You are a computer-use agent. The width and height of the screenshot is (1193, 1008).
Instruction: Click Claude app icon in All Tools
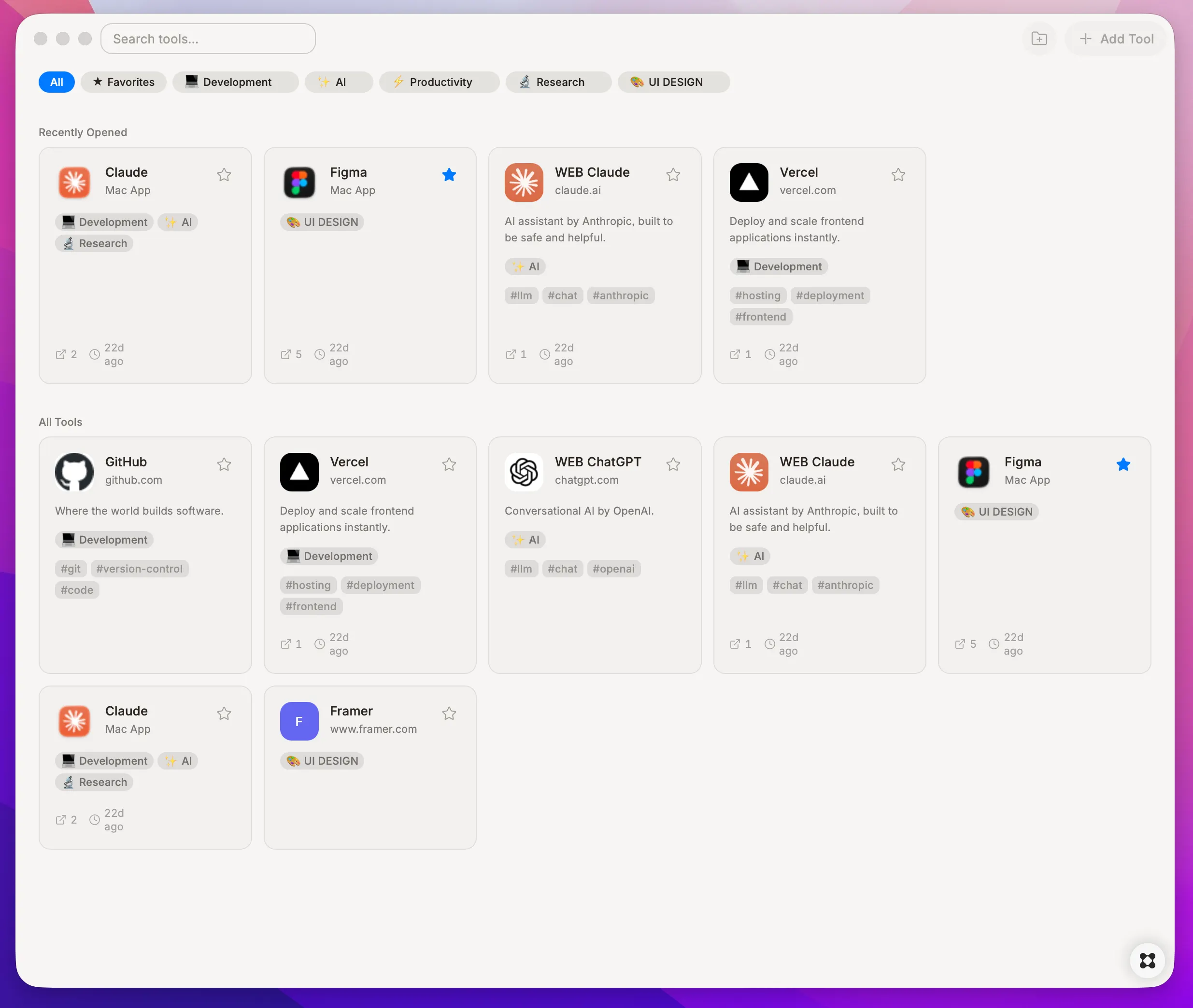[74, 721]
